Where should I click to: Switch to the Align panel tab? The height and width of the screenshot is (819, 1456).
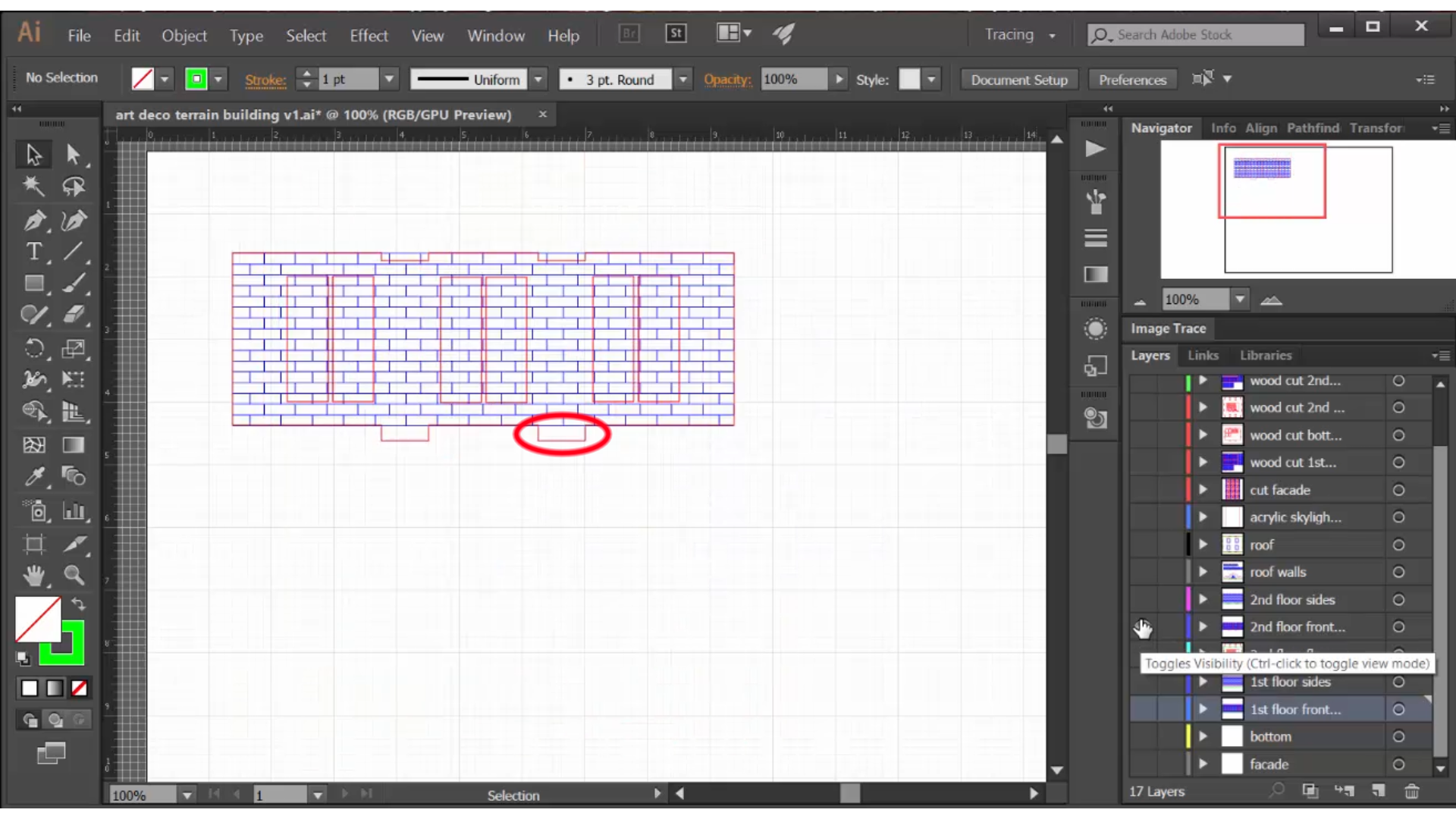(1261, 128)
